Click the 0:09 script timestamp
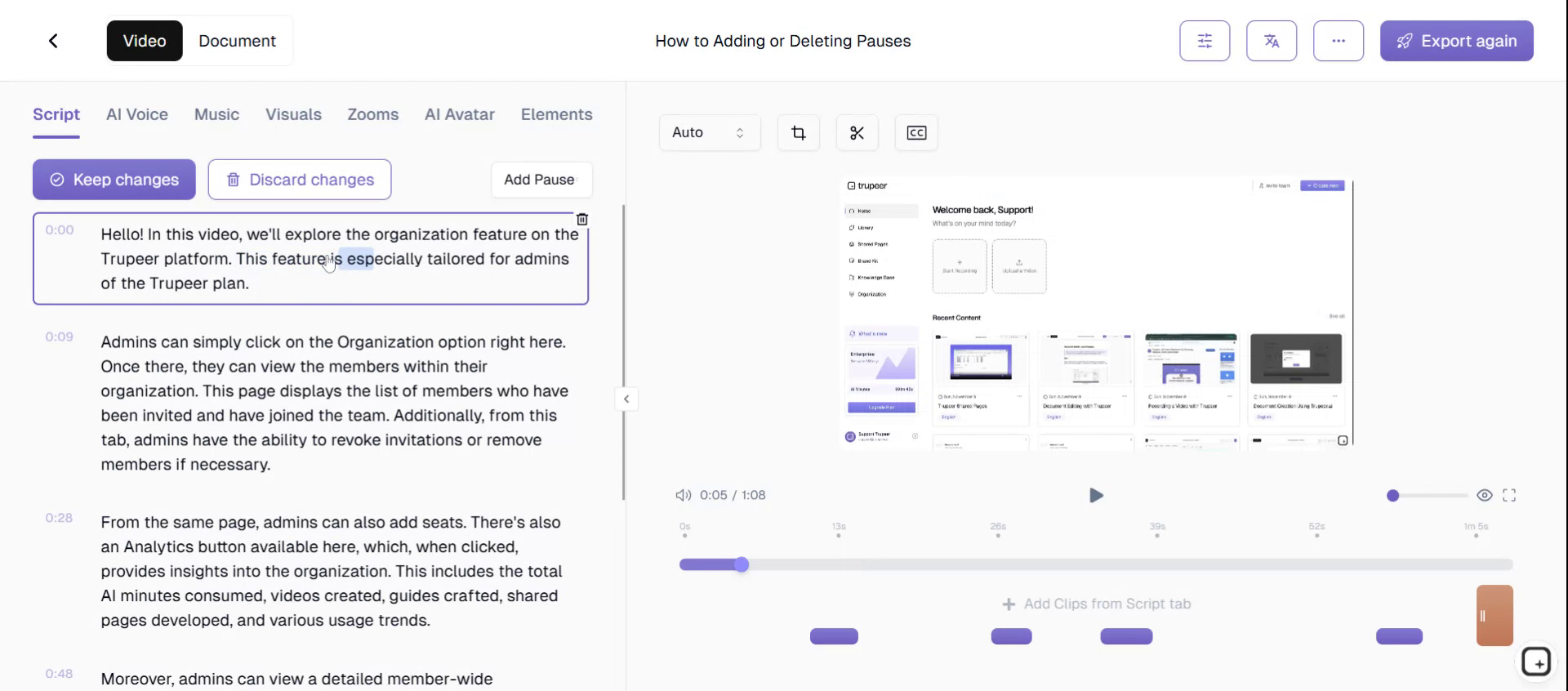1568x691 pixels. point(60,337)
